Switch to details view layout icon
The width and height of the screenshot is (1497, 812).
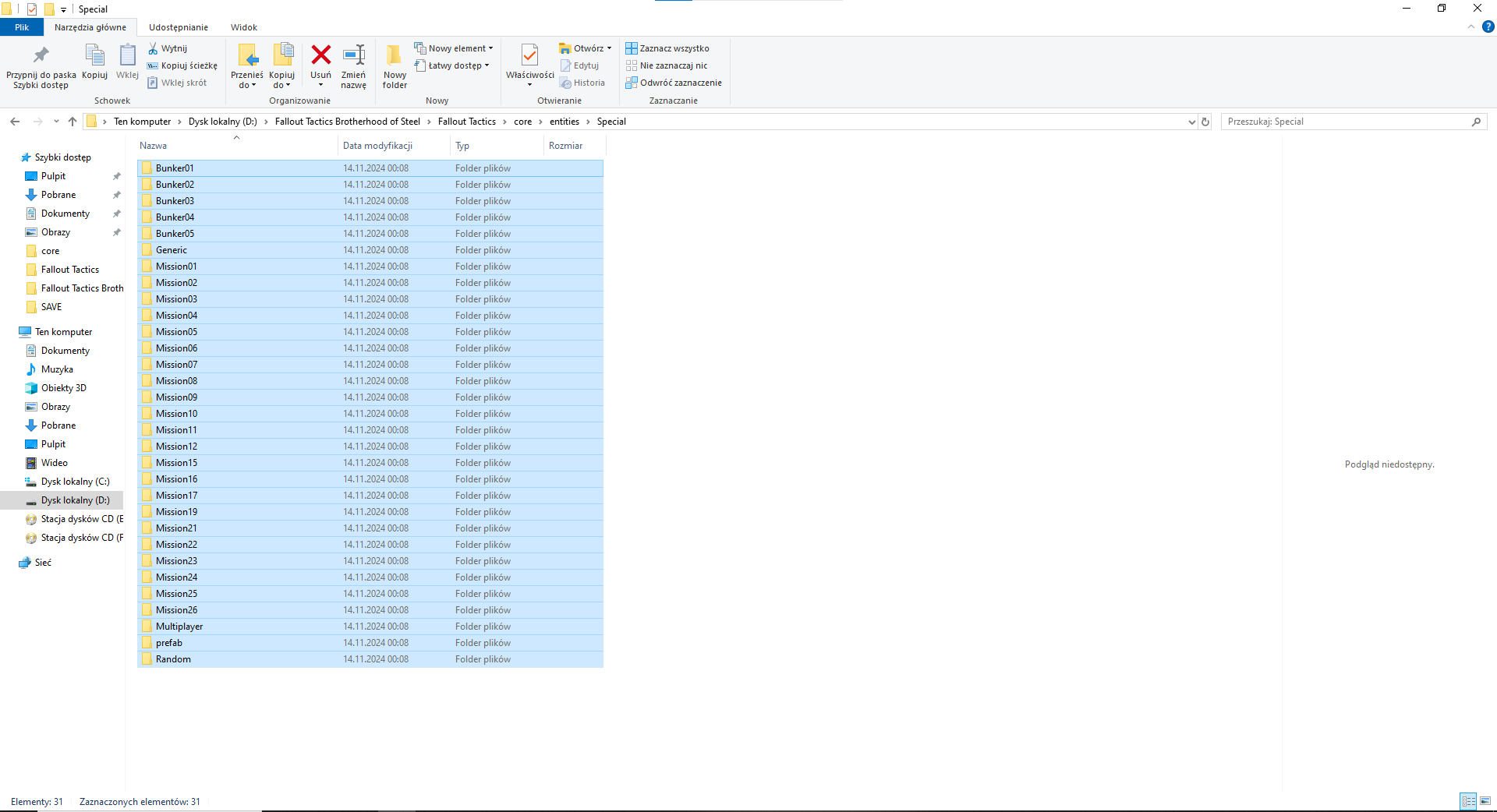click(x=1468, y=801)
